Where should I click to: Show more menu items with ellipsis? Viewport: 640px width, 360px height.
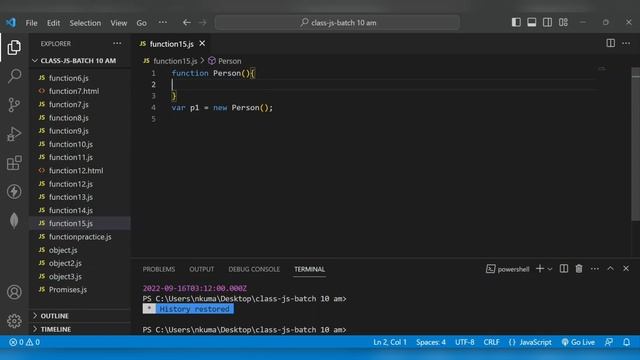[x=162, y=22]
